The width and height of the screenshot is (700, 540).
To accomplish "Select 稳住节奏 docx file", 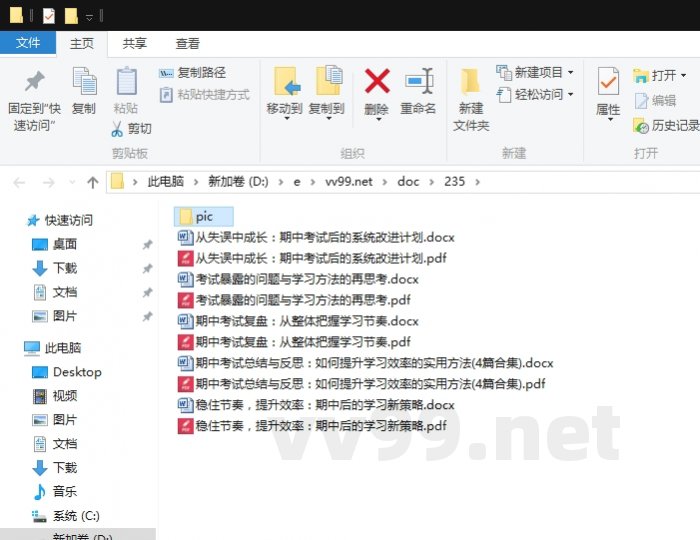I will (316, 405).
